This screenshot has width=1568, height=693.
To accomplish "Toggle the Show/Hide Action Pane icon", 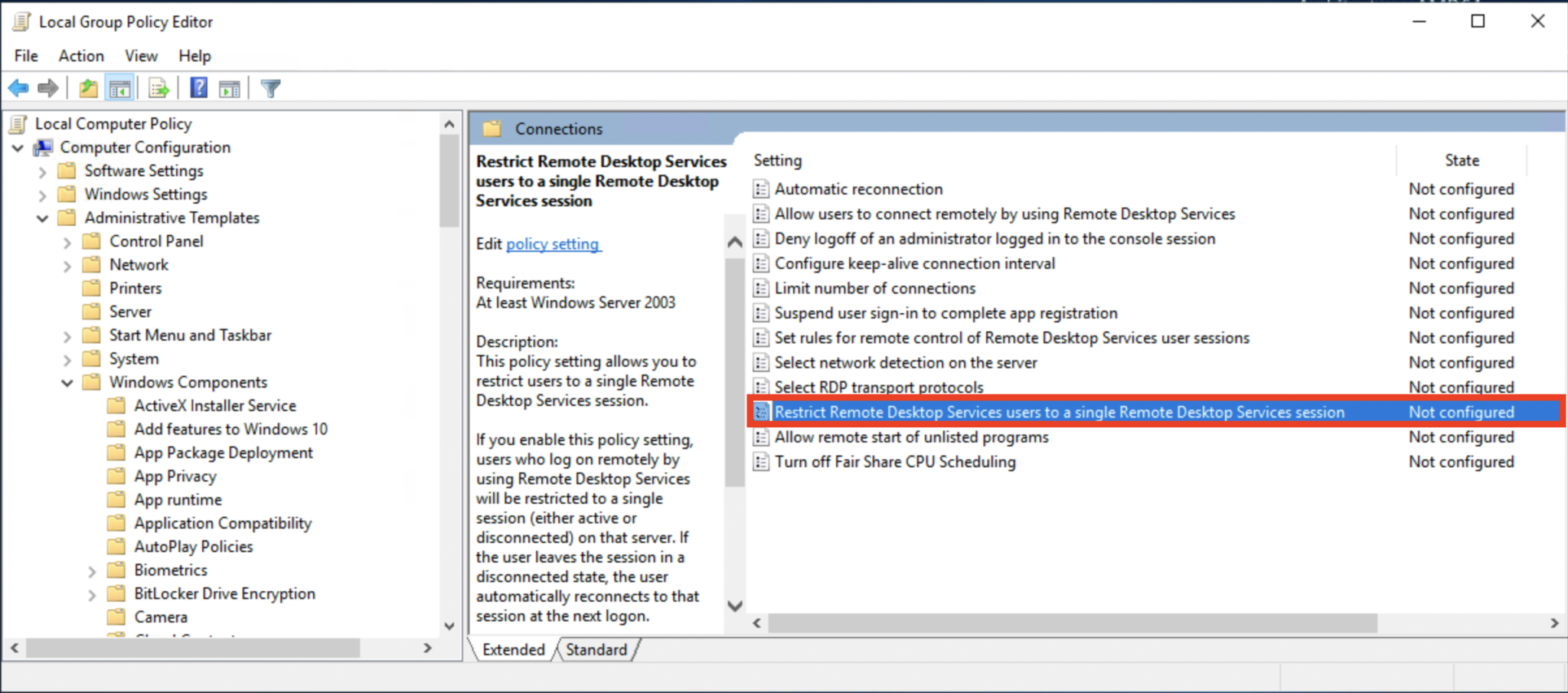I will coord(229,87).
